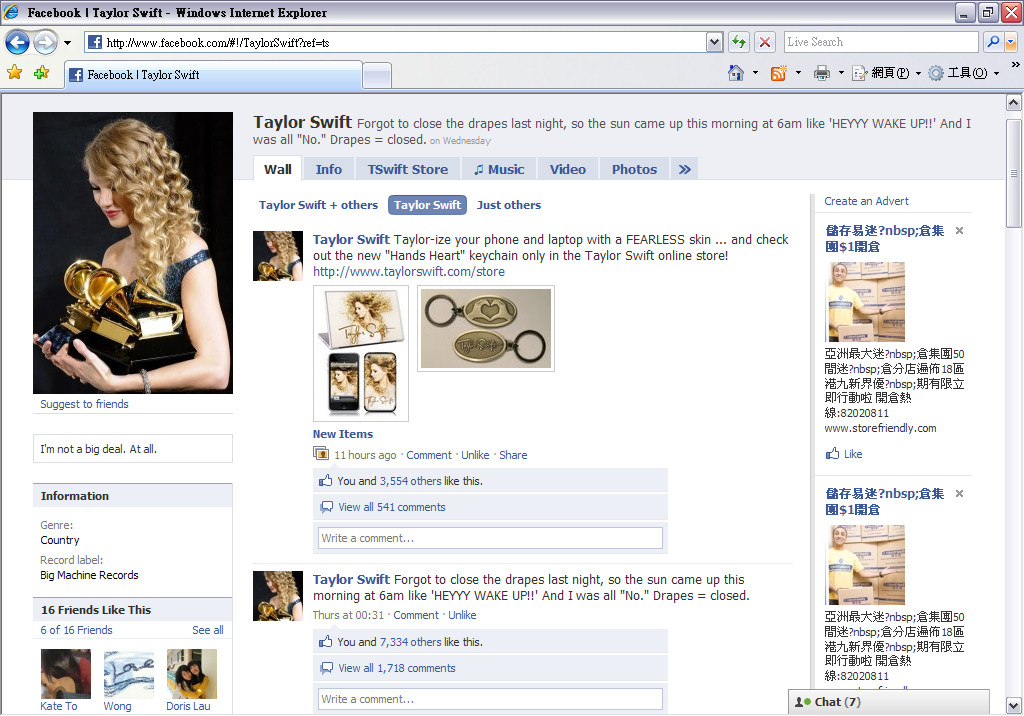Open the 網頁(P) page menu
Screen dimensions: 1024x716
[x=887, y=73]
